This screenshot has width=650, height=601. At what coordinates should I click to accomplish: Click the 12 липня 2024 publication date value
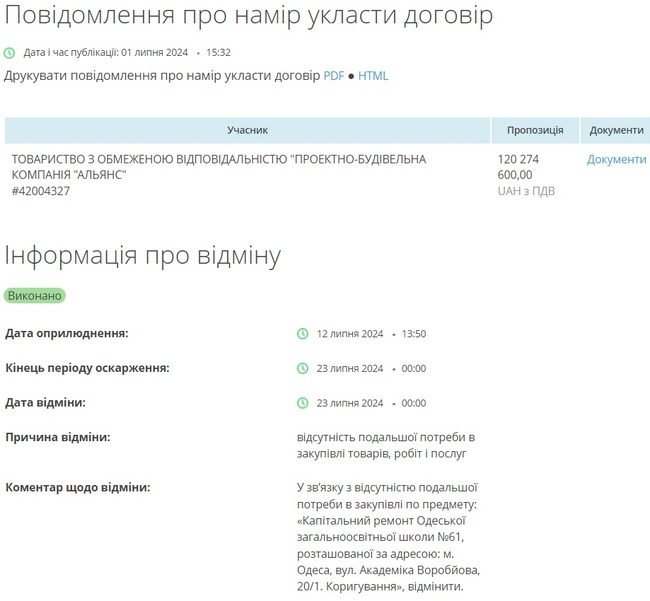click(x=350, y=334)
